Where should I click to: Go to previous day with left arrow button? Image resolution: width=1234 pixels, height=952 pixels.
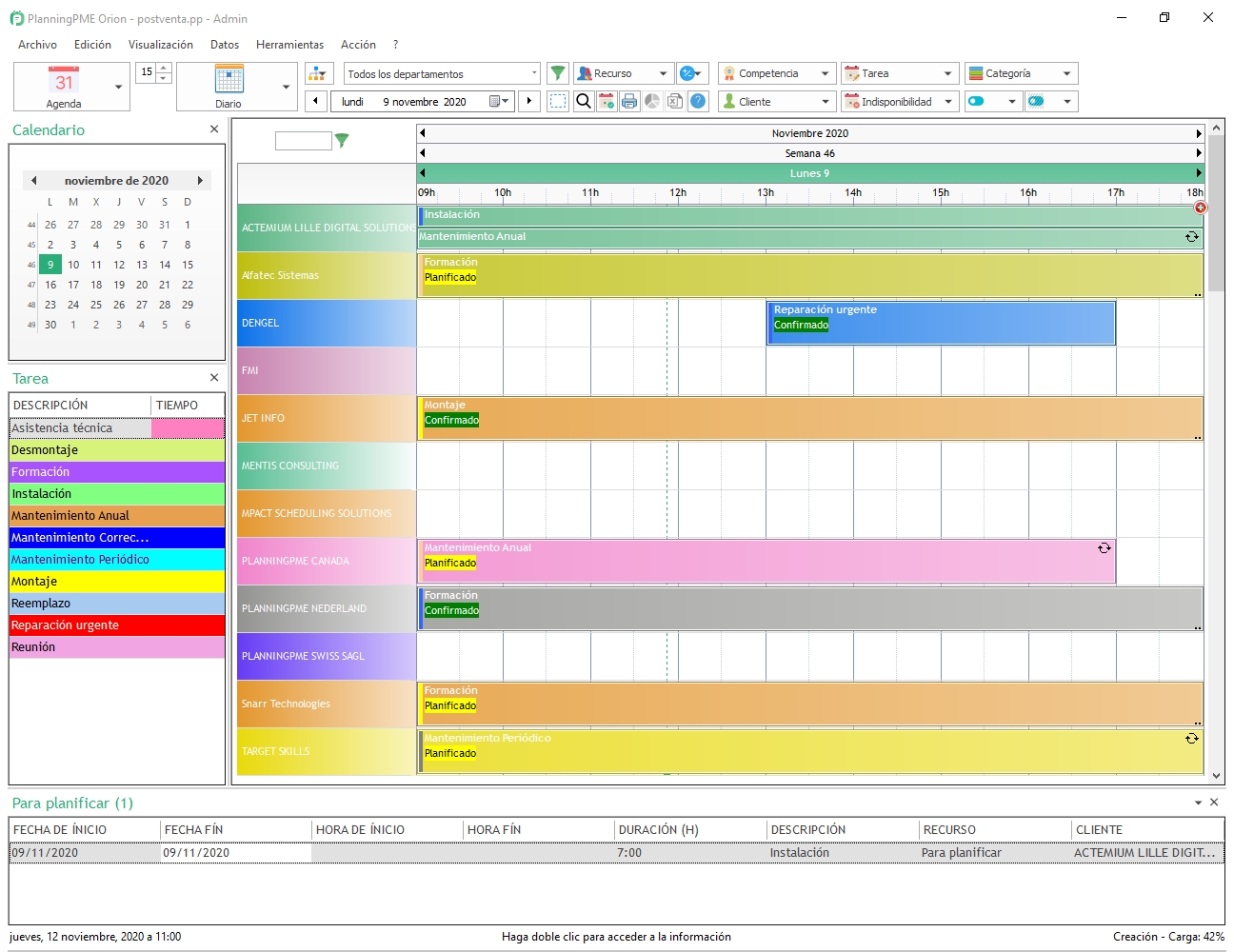316,101
